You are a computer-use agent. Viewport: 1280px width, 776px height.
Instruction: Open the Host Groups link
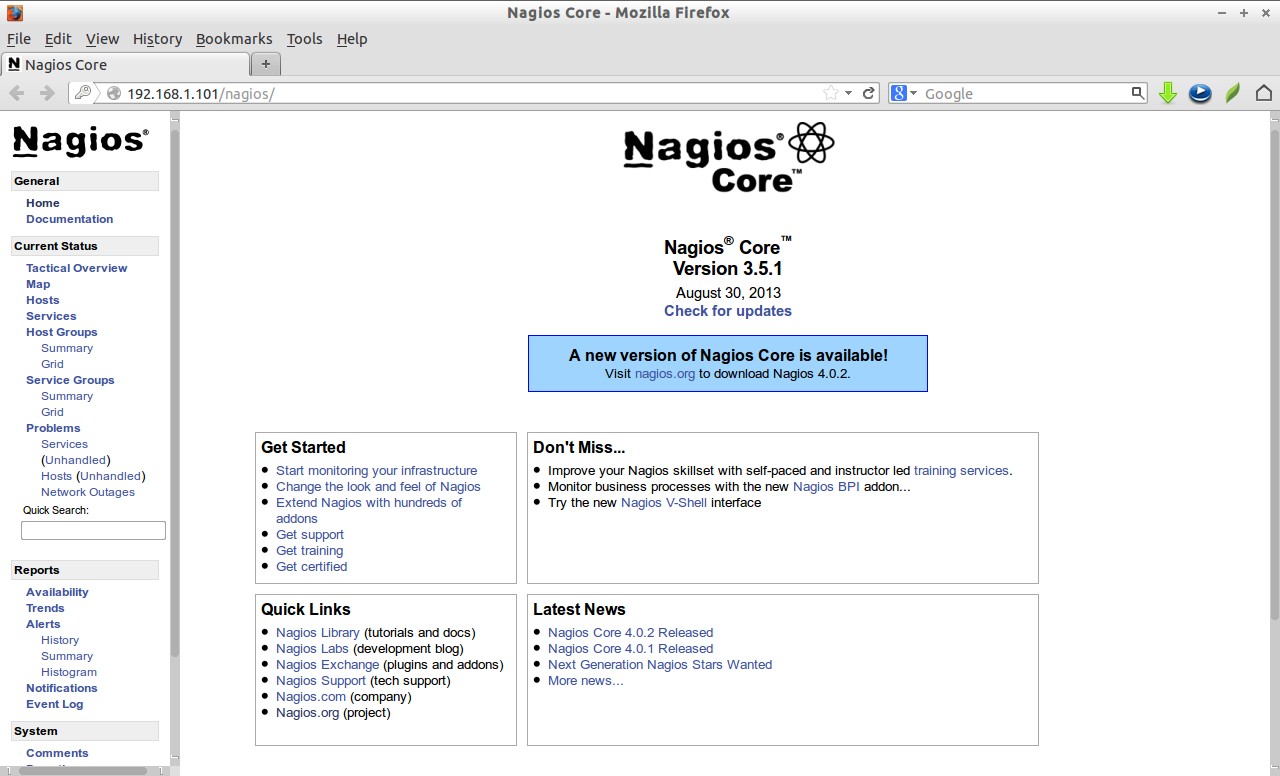point(62,332)
